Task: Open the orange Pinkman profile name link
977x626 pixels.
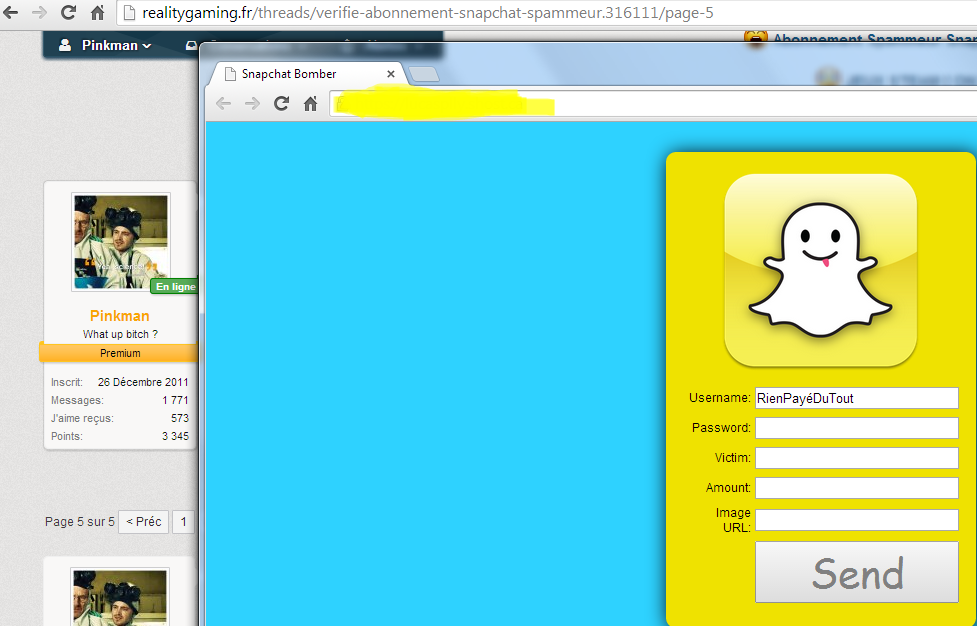Action: click(x=120, y=316)
